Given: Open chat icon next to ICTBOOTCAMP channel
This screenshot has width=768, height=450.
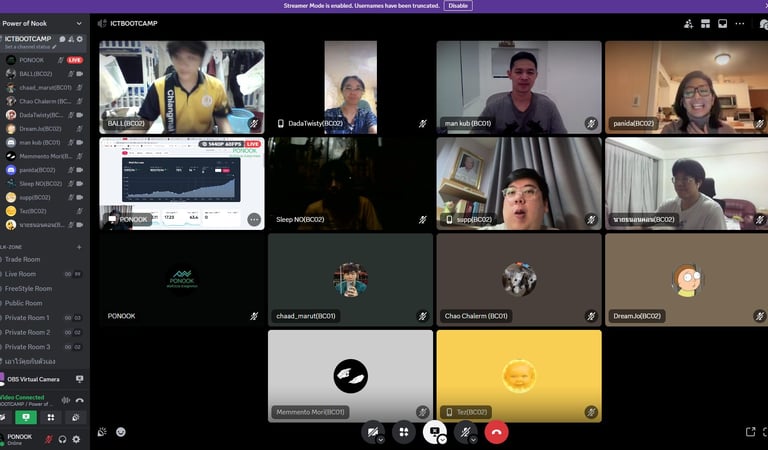Looking at the screenshot, I should 62,39.
